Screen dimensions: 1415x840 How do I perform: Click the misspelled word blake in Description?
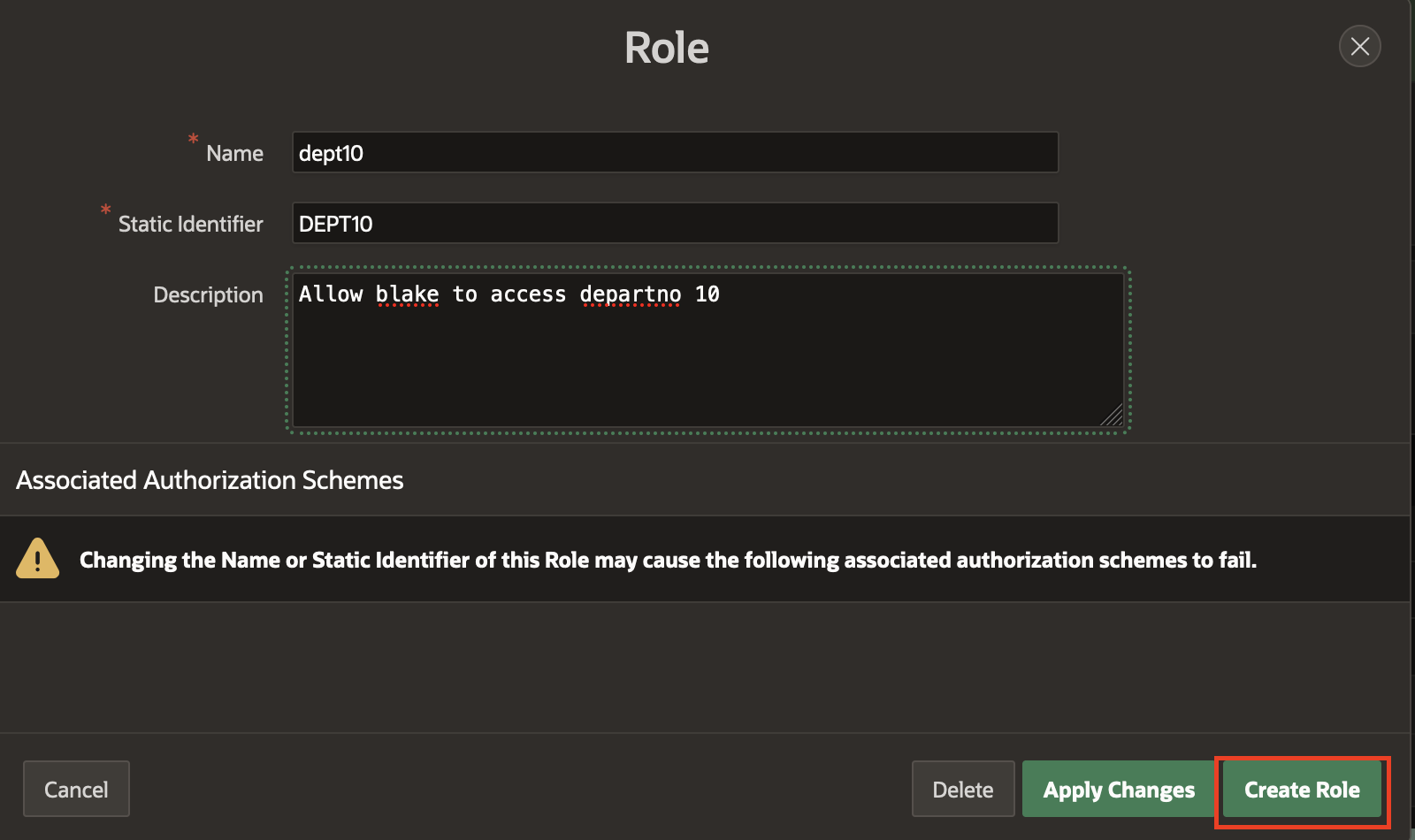pyautogui.click(x=408, y=294)
